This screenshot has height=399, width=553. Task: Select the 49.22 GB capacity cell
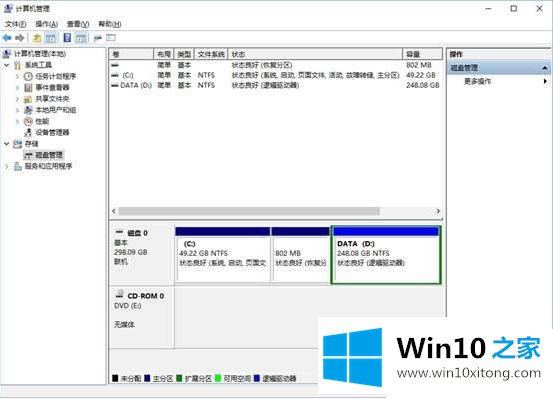[x=421, y=75]
